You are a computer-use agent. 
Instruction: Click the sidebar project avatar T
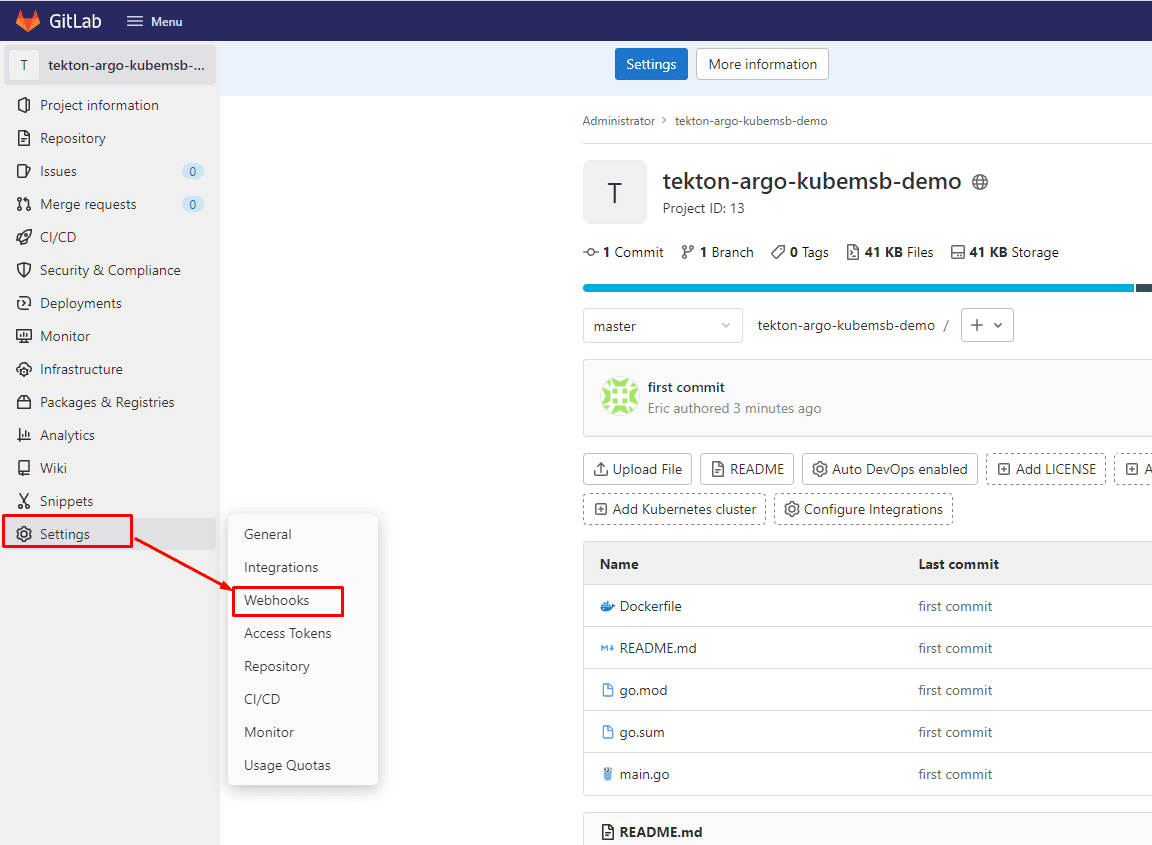tap(24, 65)
